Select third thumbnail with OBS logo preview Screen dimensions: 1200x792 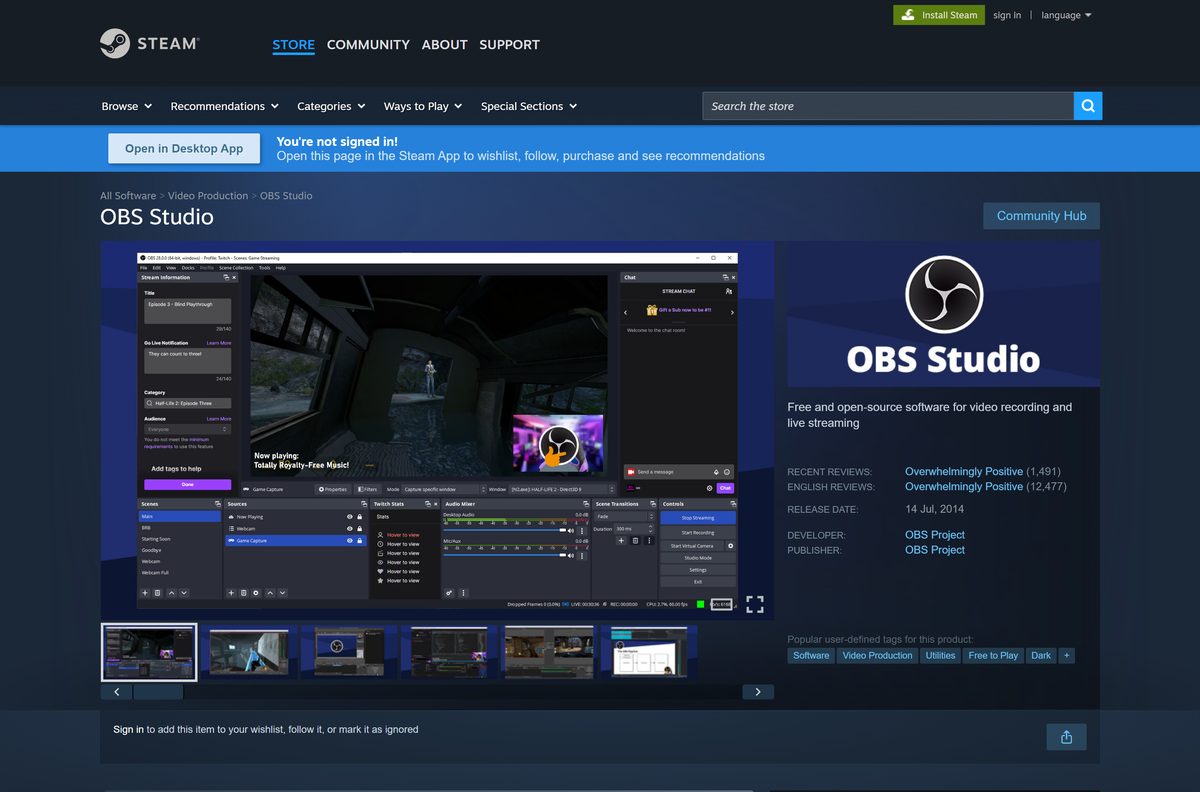pos(349,652)
